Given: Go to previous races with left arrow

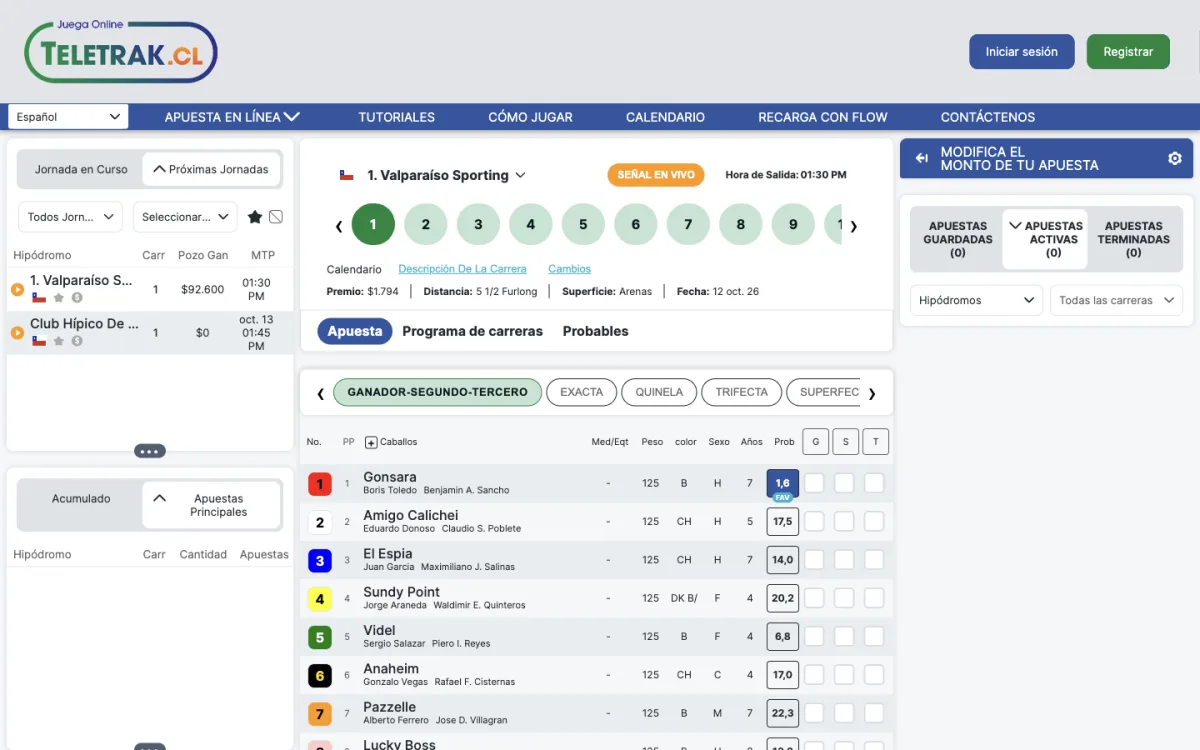Looking at the screenshot, I should [339, 226].
